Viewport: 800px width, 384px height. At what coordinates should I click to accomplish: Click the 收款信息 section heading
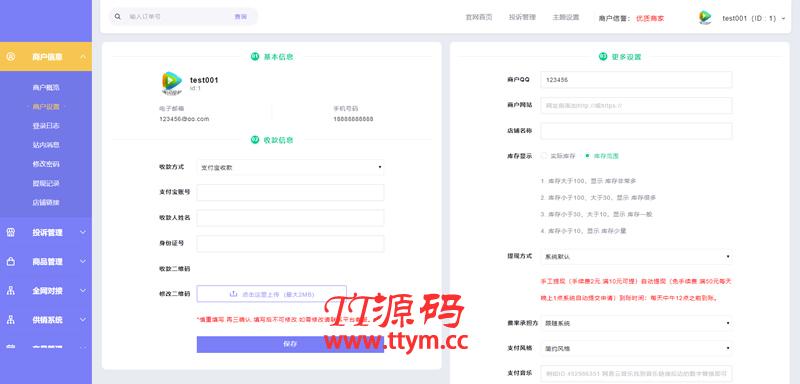[x=278, y=140]
